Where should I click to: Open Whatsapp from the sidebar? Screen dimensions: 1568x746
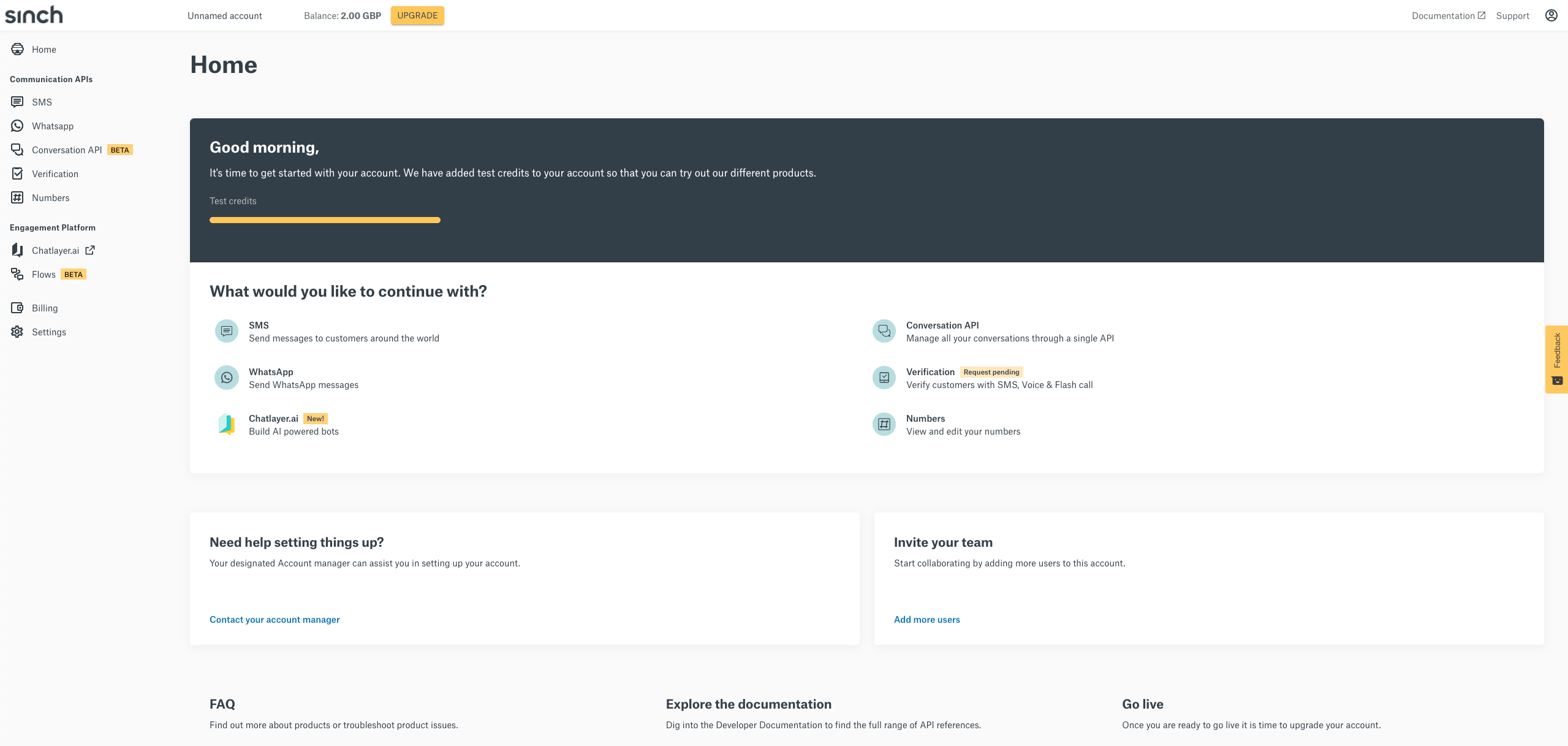click(17, 126)
